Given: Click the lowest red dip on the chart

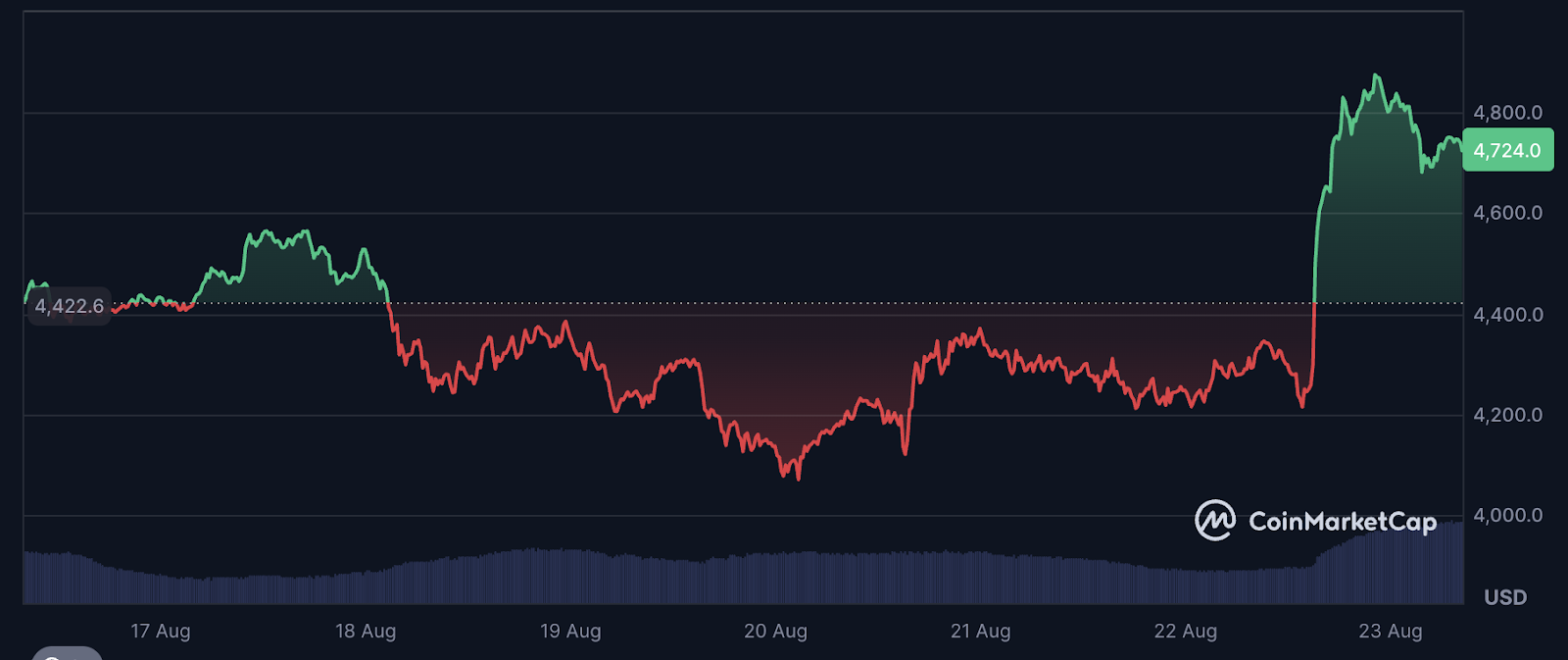Looking at the screenshot, I should pyautogui.click(x=798, y=478).
